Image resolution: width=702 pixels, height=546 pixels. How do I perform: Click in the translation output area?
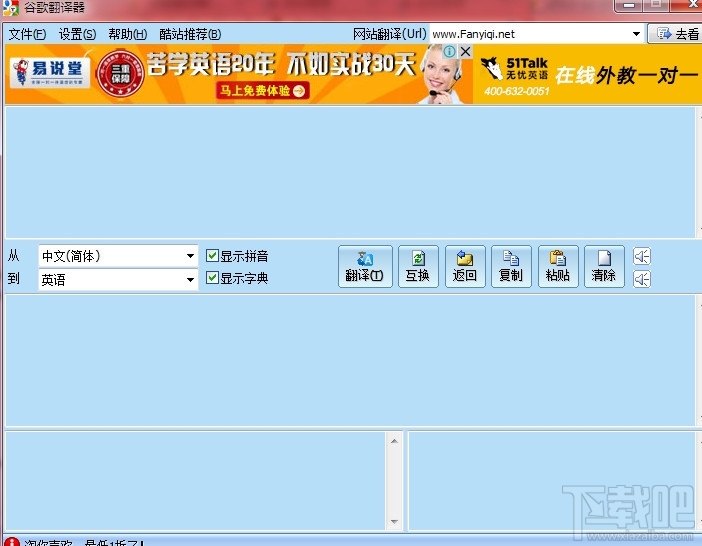tap(350, 360)
